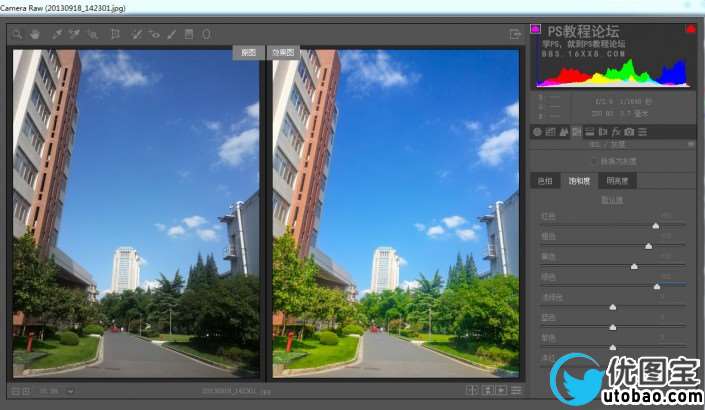
Task: Open the Basic panel icon
Action: [x=537, y=131]
